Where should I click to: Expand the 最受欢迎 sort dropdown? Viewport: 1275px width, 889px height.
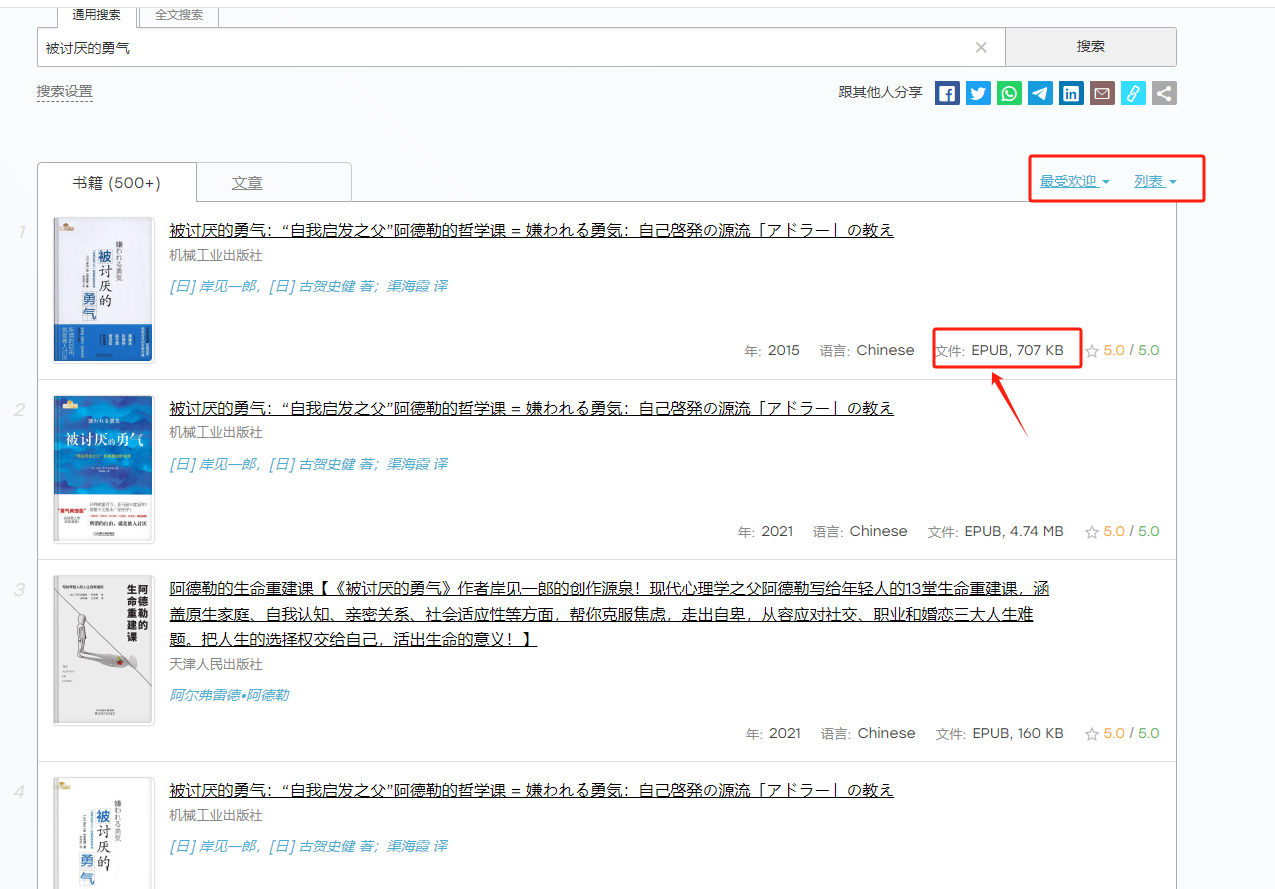tap(1074, 181)
